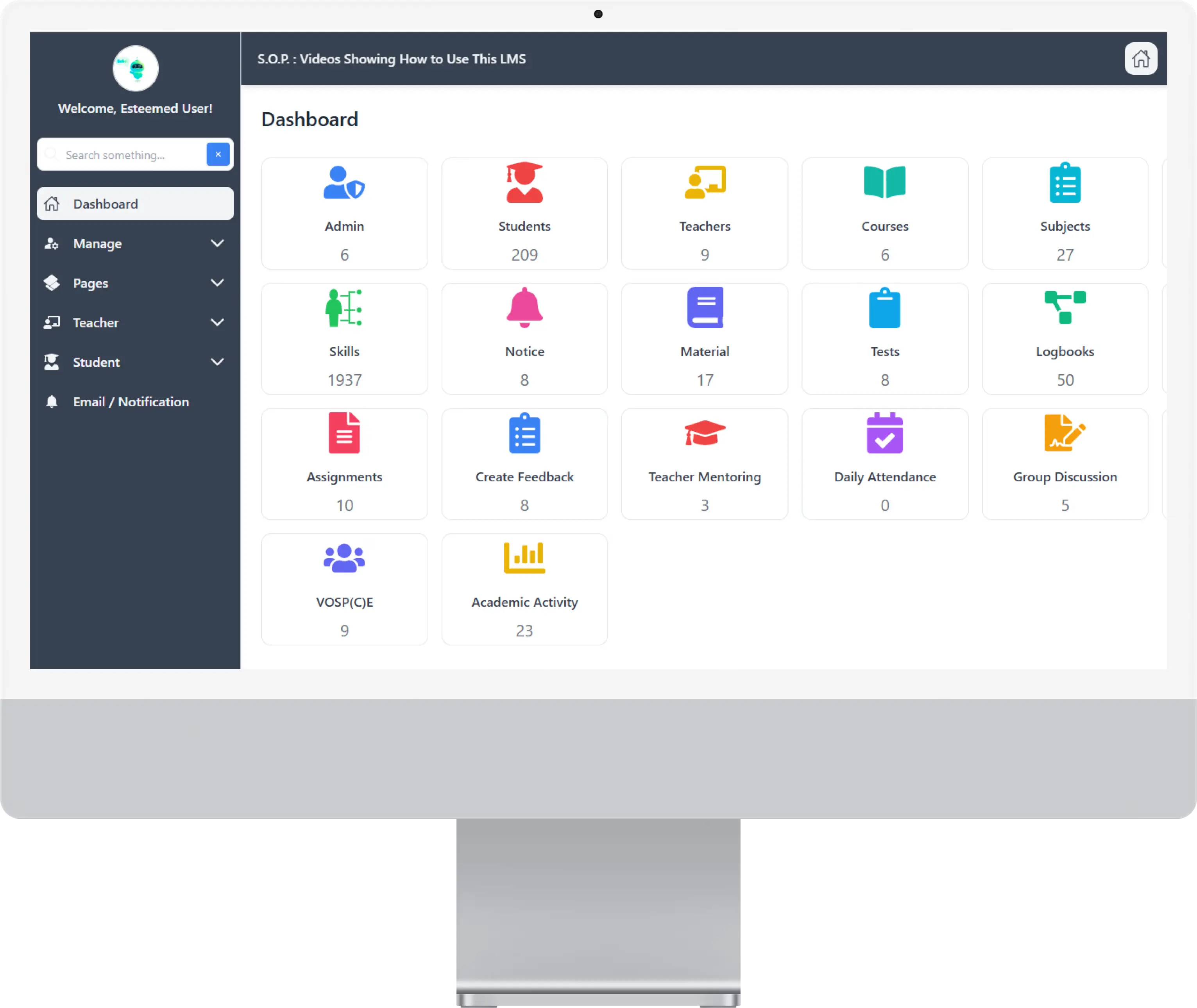Click the Daily Attendance card
The height and width of the screenshot is (1008, 1197).
tap(884, 464)
